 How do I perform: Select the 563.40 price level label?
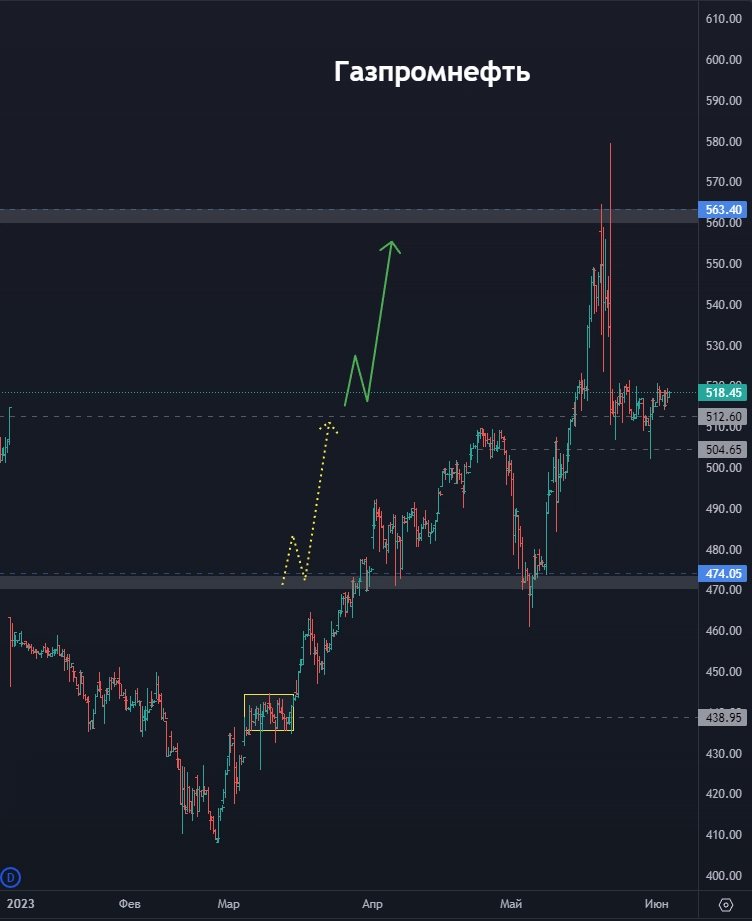click(723, 210)
